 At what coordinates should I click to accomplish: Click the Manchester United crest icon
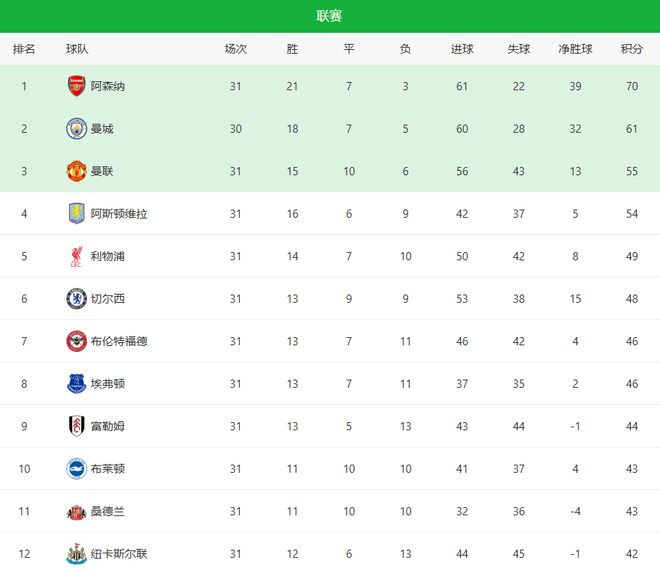point(76,171)
